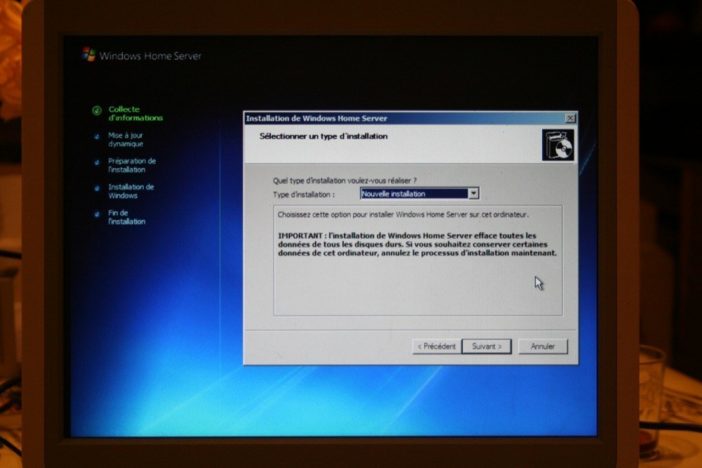Click the Préparation de l'installation step bullet
Viewport: 702px width, 468px height.
[x=97, y=163]
